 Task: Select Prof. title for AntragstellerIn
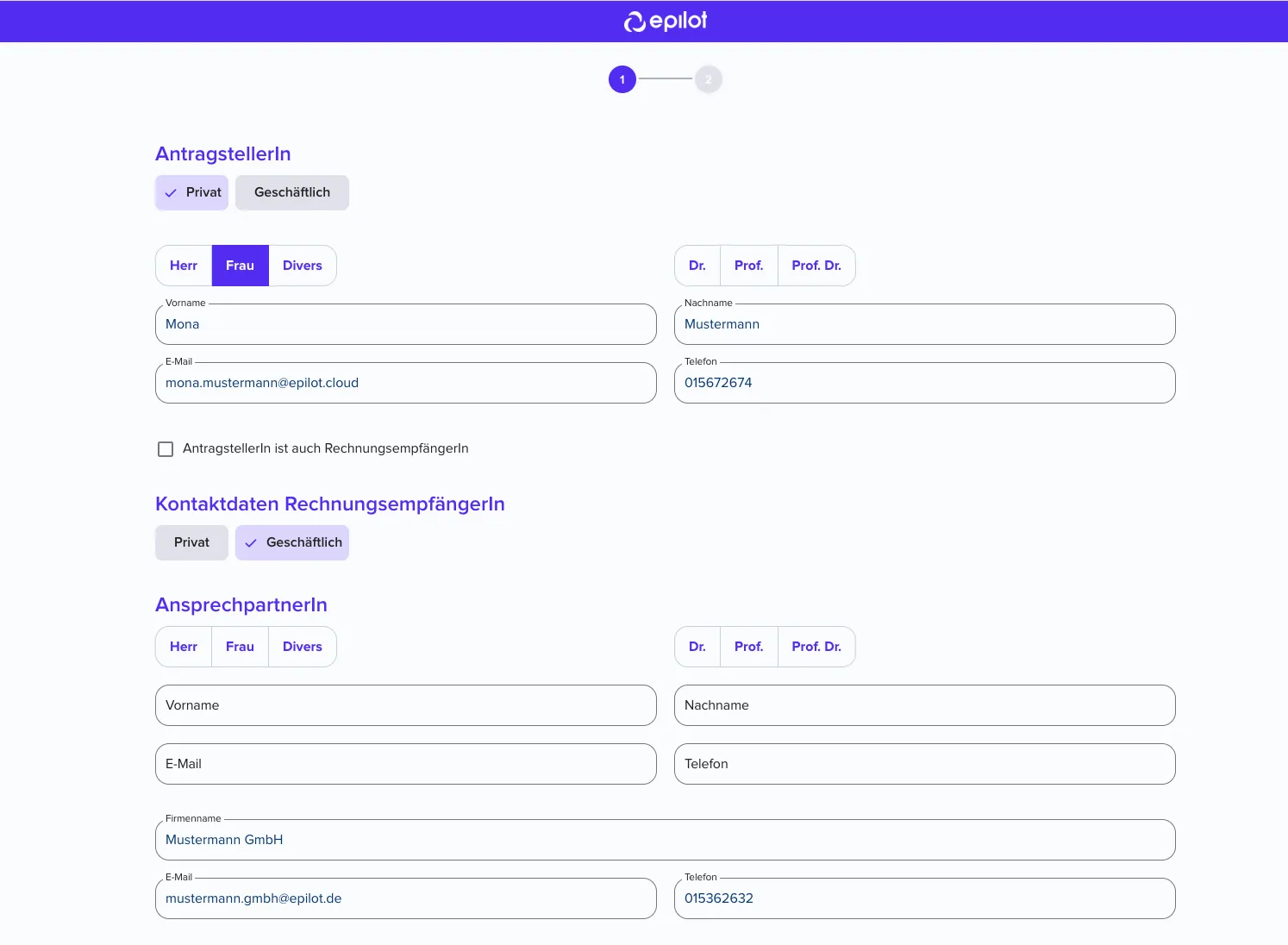point(749,266)
